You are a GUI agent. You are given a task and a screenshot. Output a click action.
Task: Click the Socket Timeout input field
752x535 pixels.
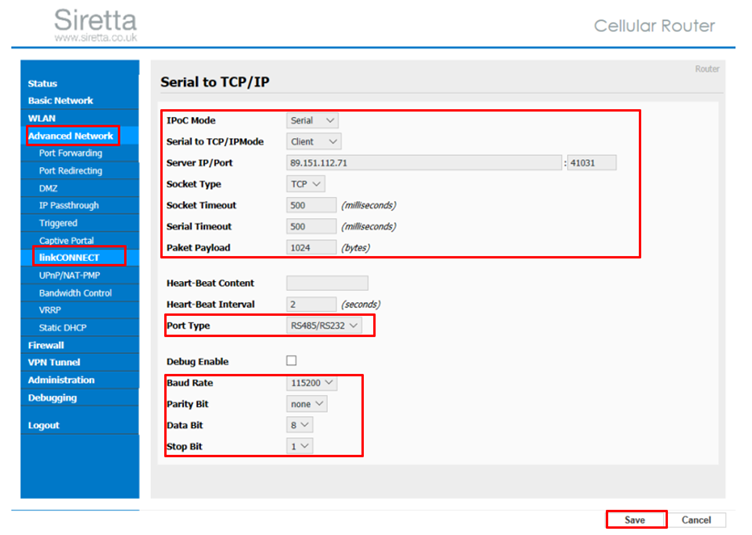pyautogui.click(x=311, y=205)
